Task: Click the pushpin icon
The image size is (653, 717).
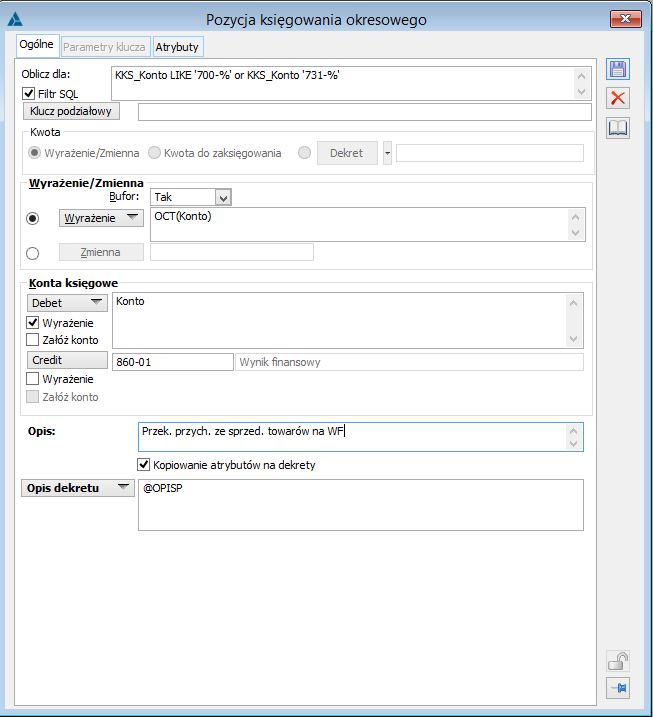Action: (x=618, y=688)
